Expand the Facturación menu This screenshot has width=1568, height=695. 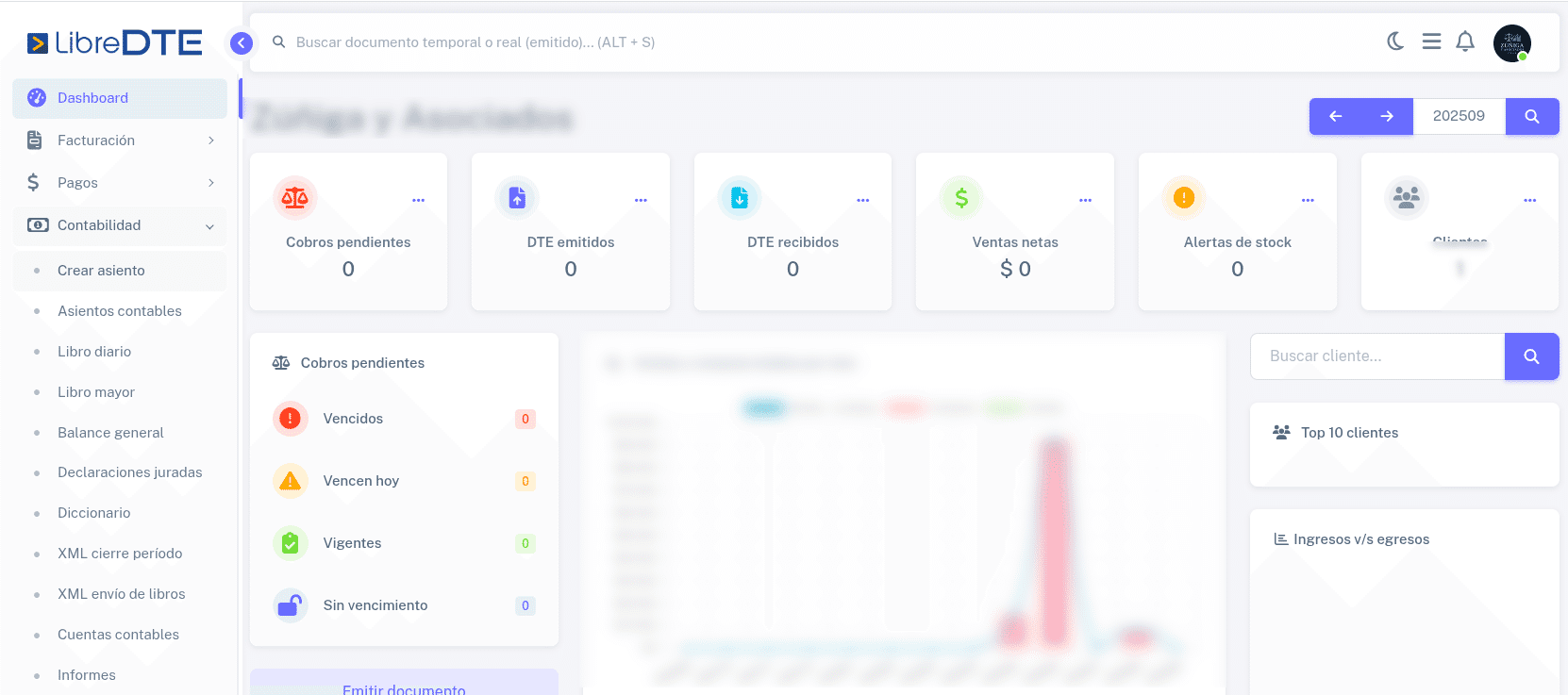click(120, 141)
